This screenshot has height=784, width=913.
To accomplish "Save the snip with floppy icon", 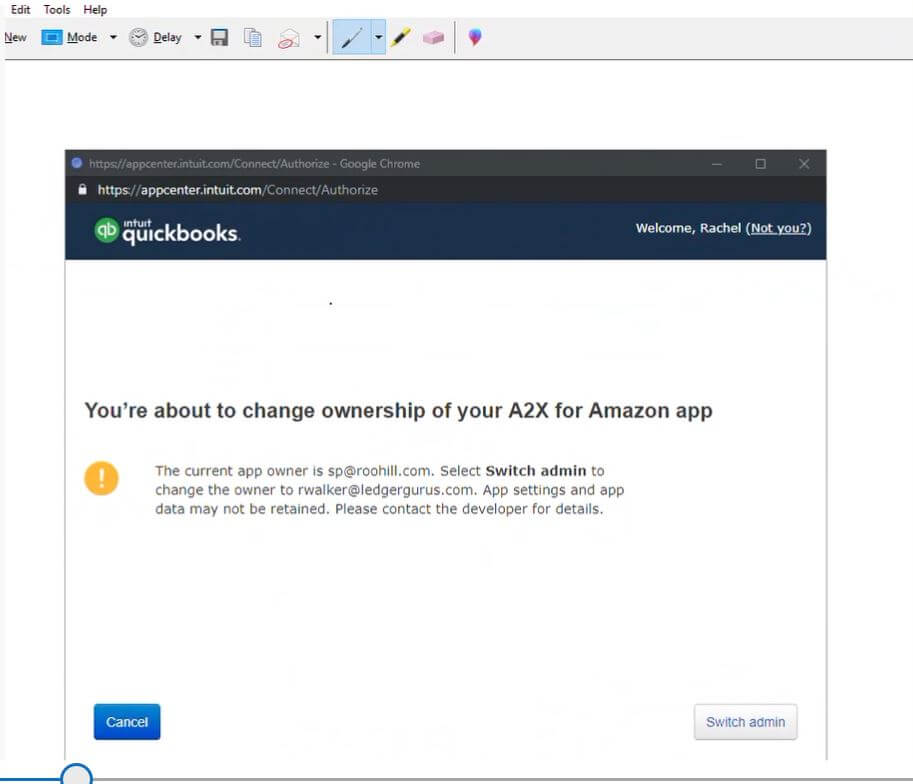I will [x=220, y=37].
